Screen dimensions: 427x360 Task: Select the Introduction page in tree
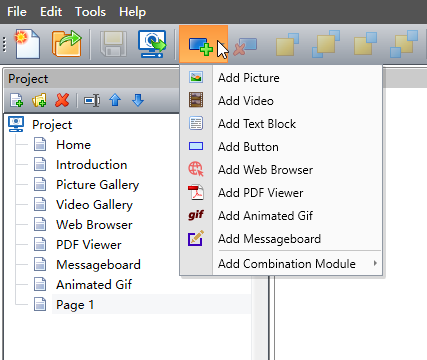click(91, 165)
